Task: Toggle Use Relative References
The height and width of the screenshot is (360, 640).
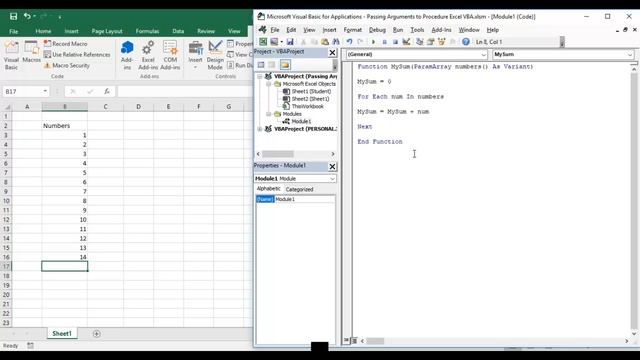Action: click(77, 54)
